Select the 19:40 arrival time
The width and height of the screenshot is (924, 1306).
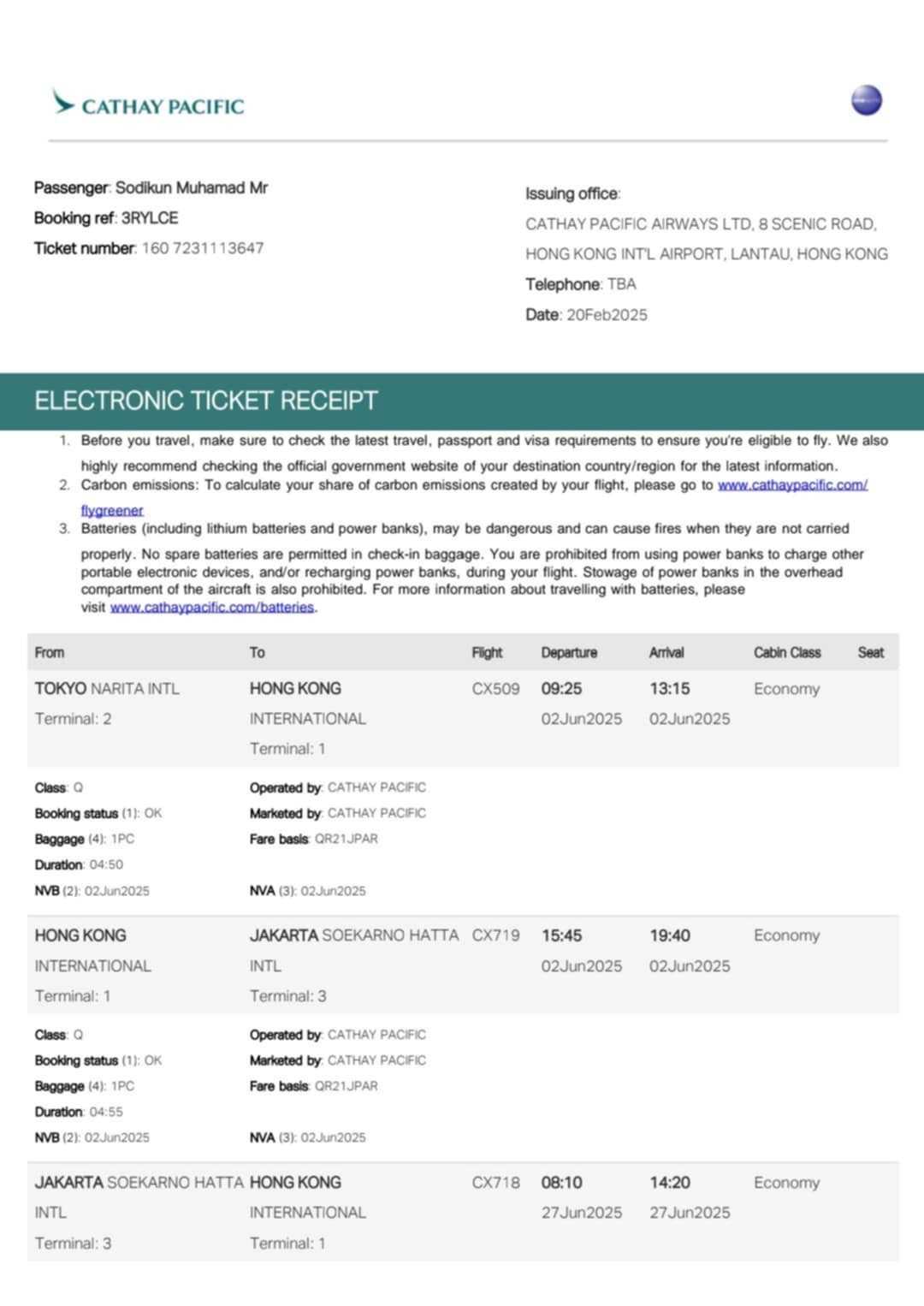point(669,935)
